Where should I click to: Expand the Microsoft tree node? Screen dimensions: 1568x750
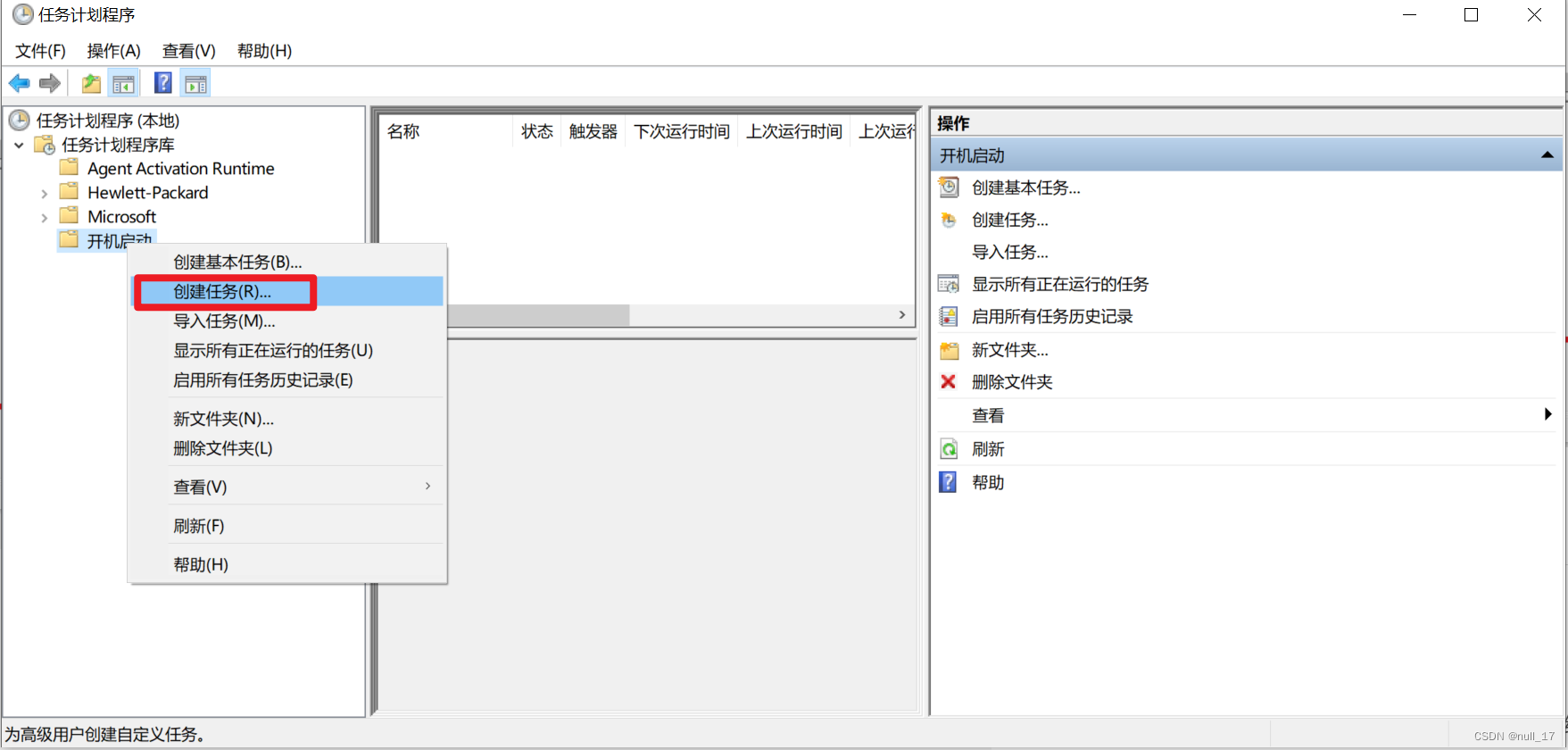tap(45, 217)
